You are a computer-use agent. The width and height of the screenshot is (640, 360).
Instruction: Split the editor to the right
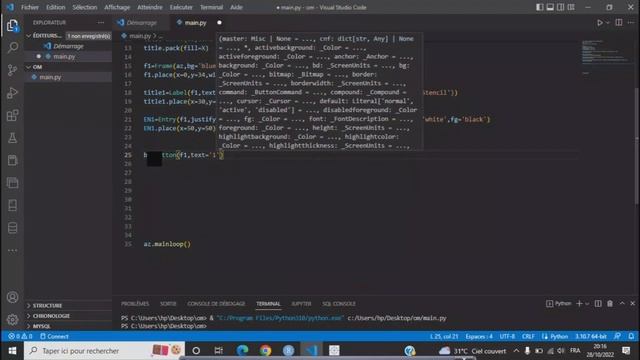point(619,23)
